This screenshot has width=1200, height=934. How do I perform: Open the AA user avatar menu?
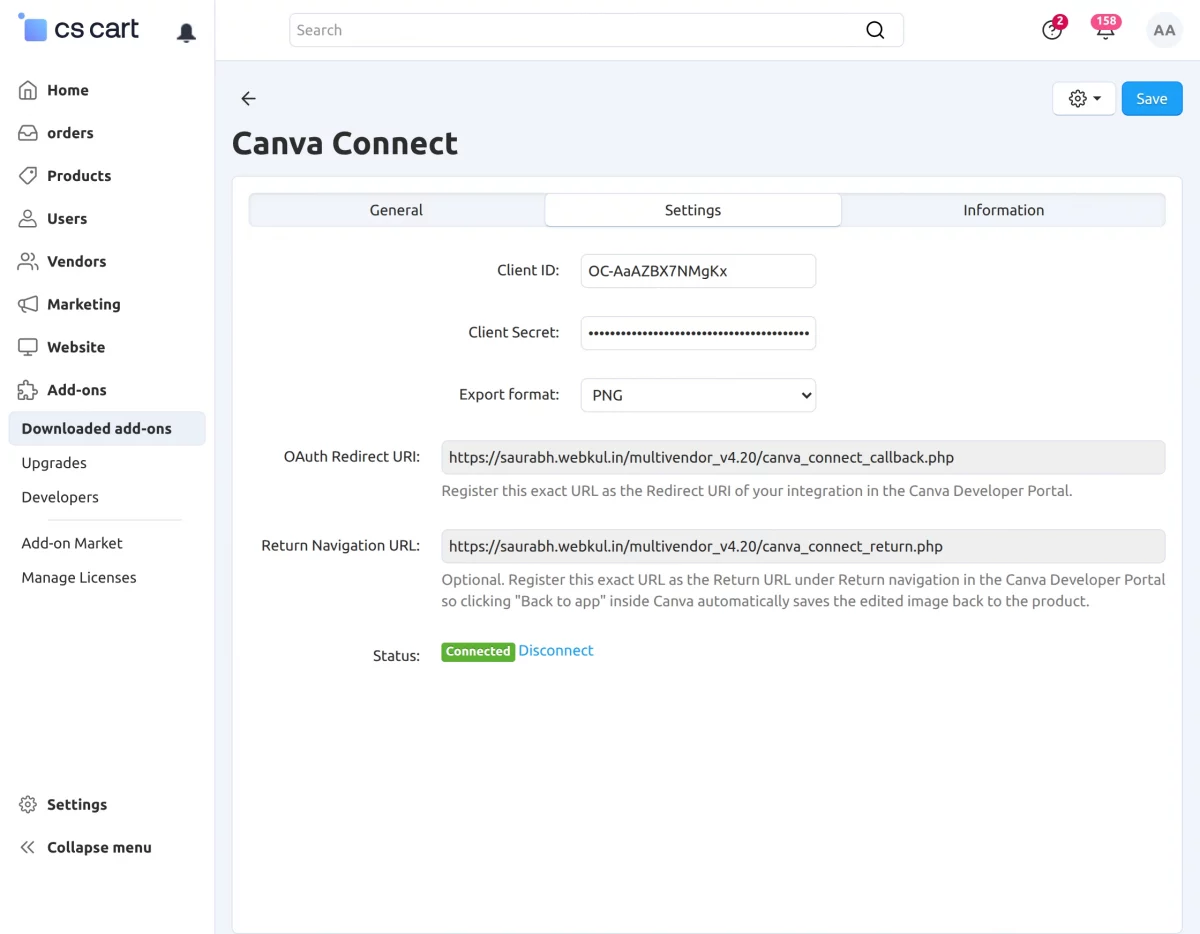1164,30
